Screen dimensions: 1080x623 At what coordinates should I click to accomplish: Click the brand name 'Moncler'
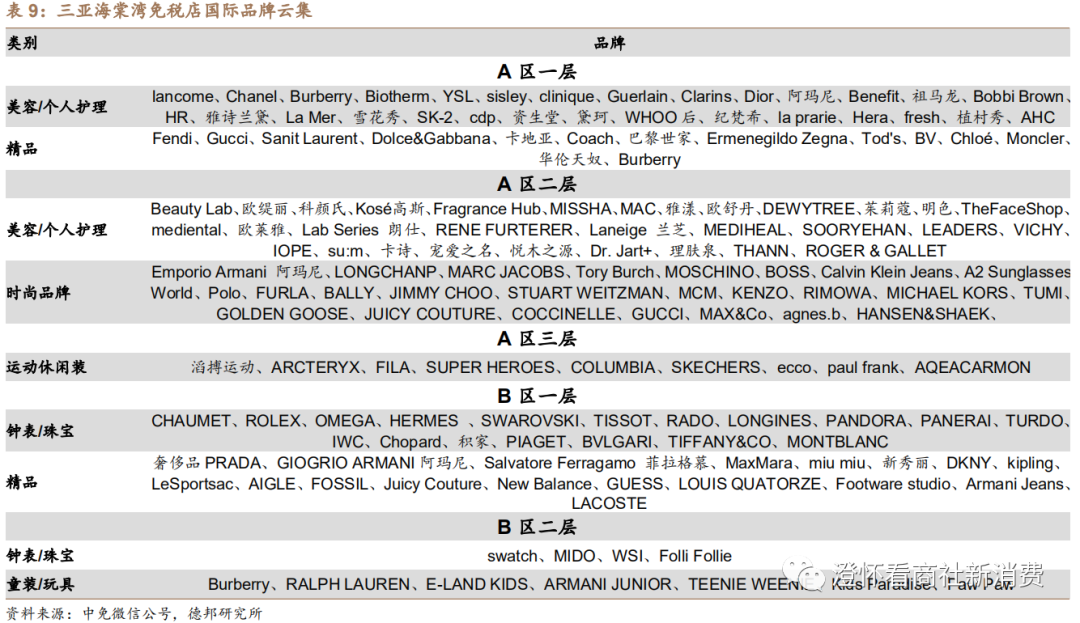point(1035,138)
